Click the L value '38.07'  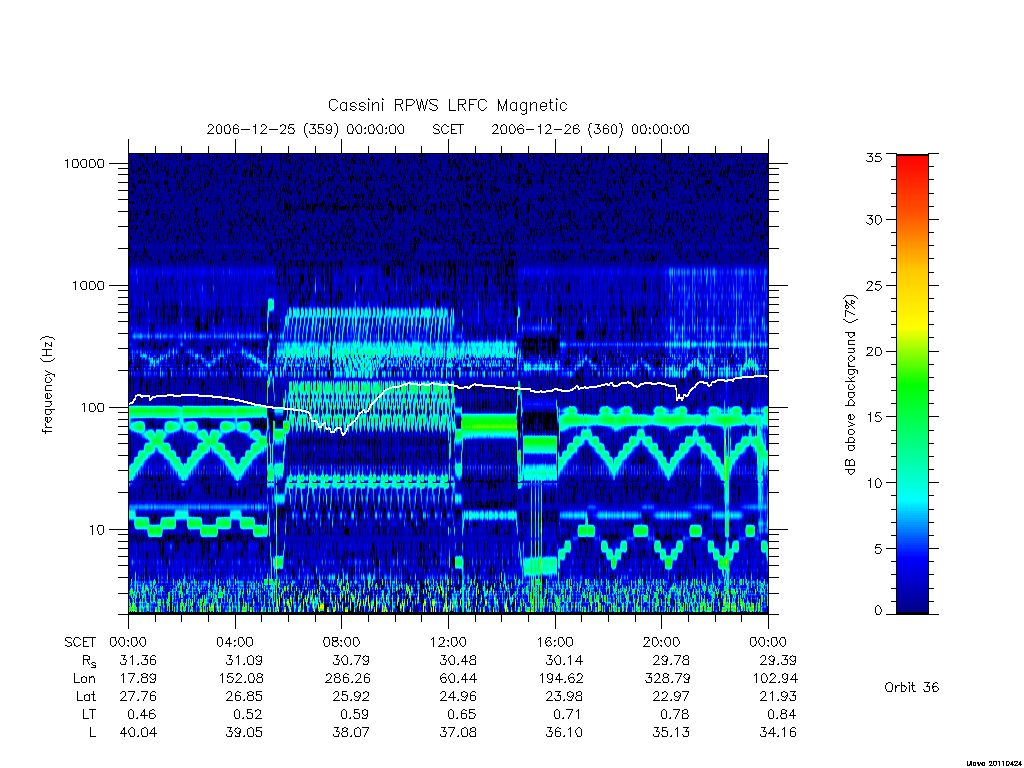click(351, 733)
